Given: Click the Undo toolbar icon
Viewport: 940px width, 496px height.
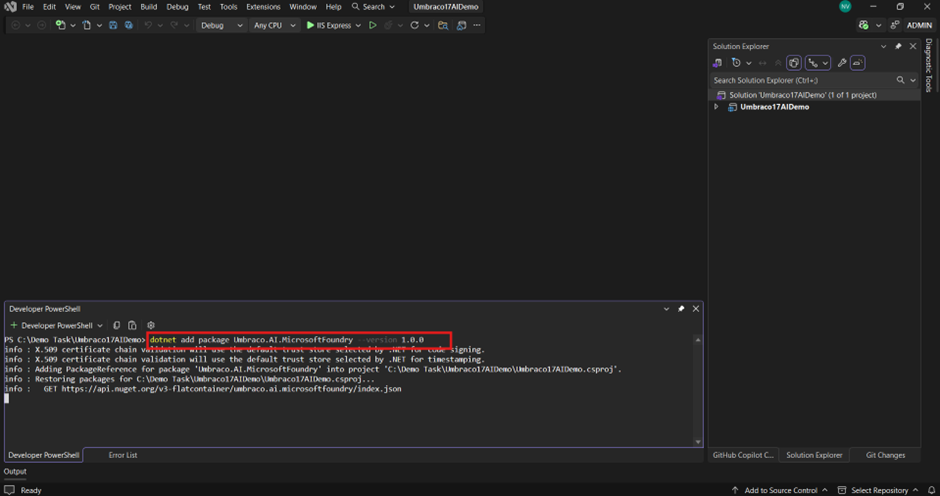Looking at the screenshot, I should click(x=148, y=25).
